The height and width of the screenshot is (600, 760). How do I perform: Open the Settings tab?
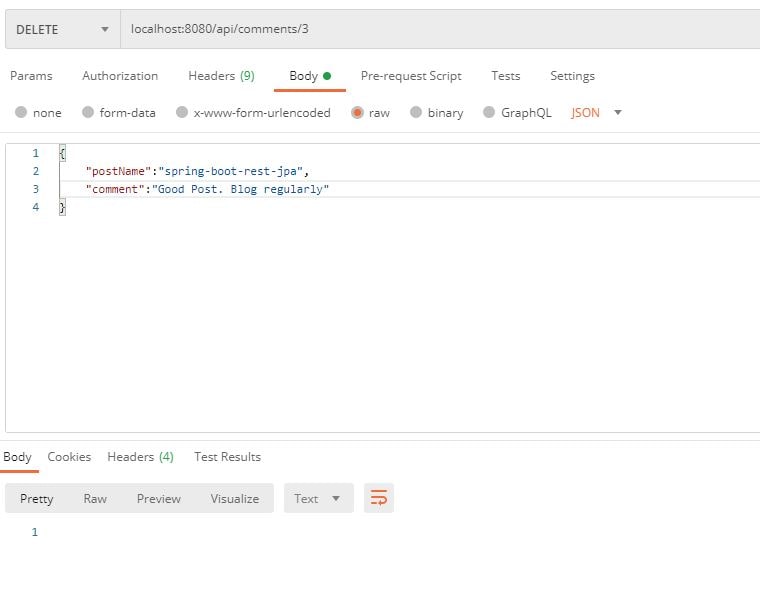(x=572, y=76)
